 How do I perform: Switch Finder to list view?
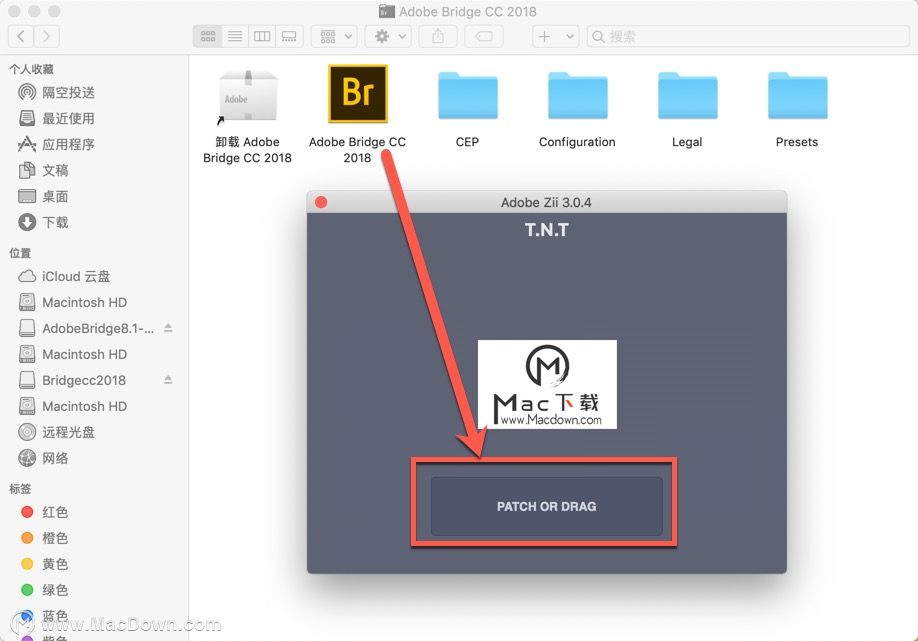[235, 36]
